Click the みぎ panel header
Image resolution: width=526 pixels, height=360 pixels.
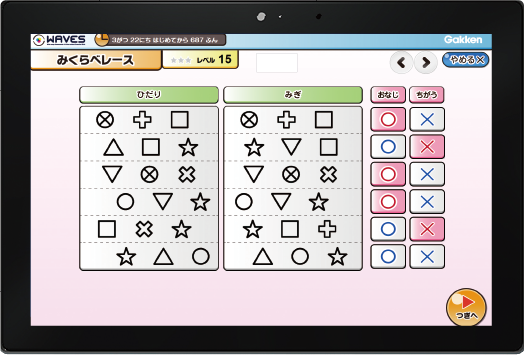(x=293, y=95)
